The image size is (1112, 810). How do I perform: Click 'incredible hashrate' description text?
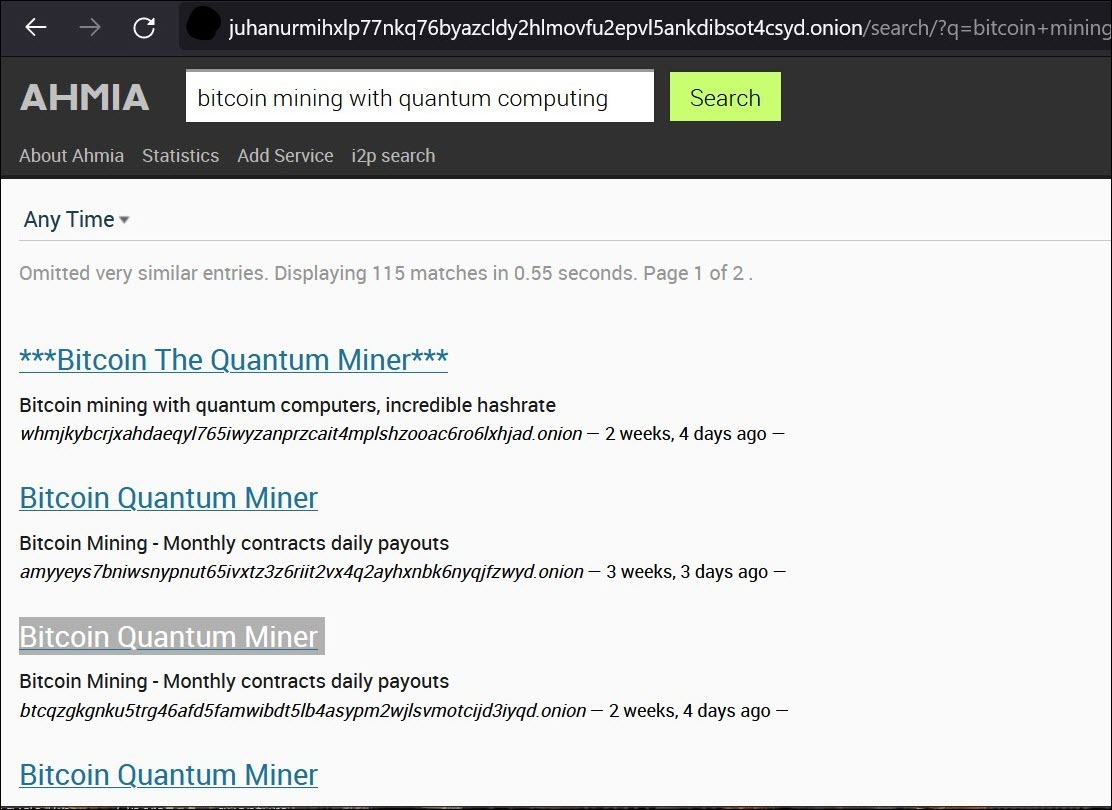[470, 405]
